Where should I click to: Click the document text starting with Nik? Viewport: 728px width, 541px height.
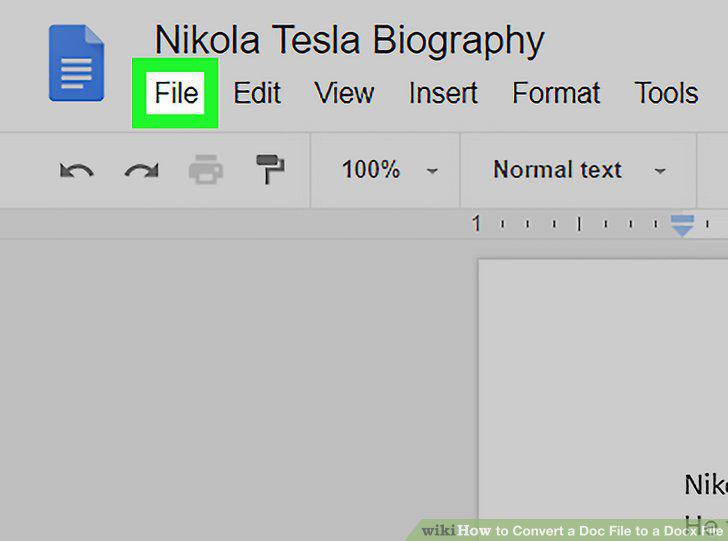706,485
